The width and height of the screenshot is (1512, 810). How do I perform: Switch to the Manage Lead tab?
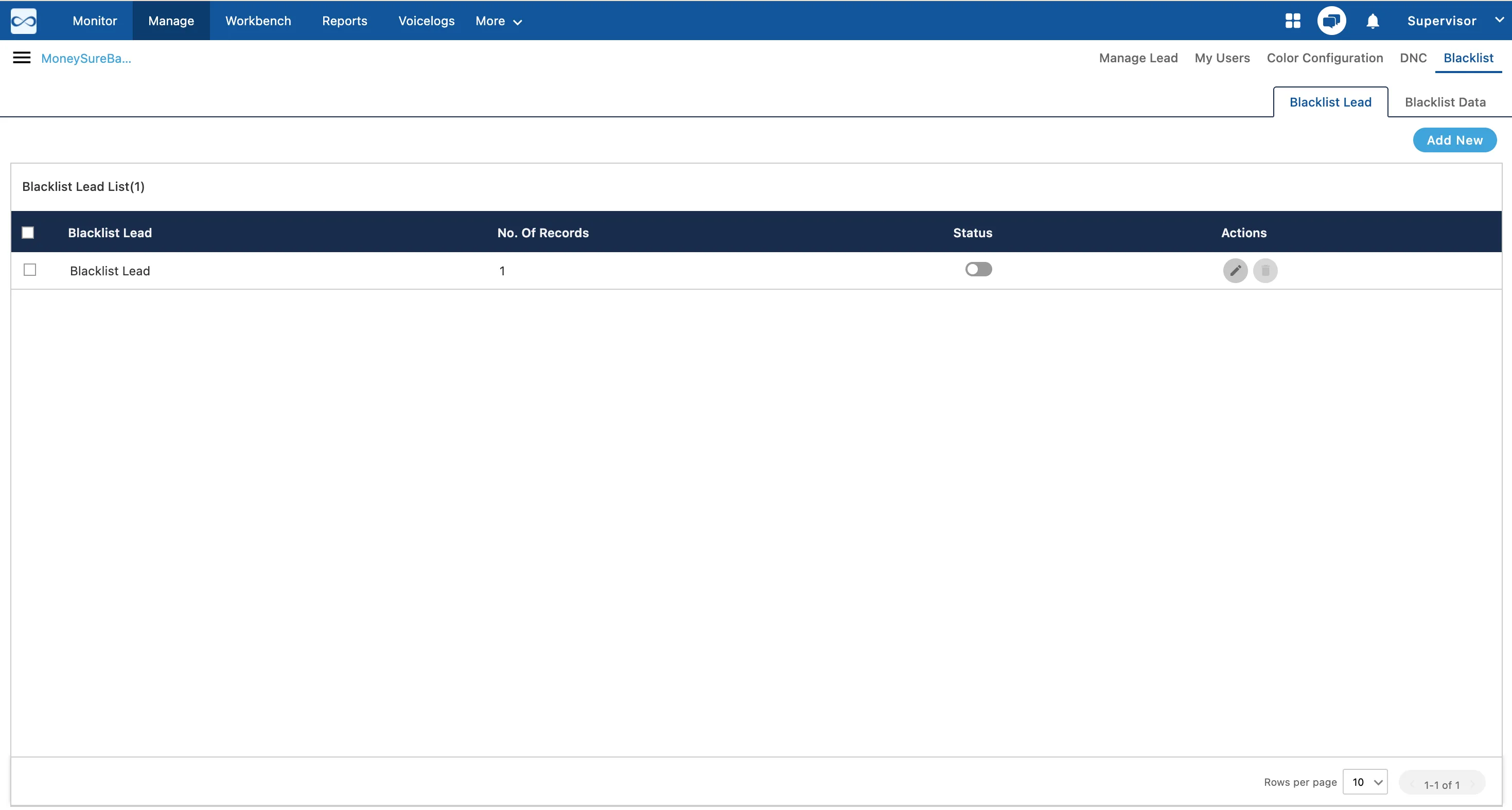pos(1138,58)
